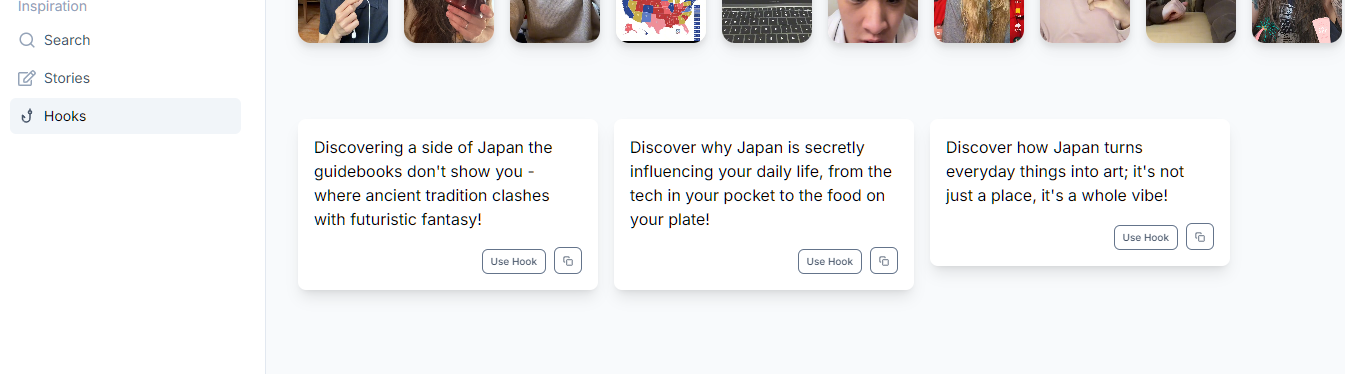The height and width of the screenshot is (374, 1345).
Task: Click the whole vibe hook card text
Action: coord(1065,171)
